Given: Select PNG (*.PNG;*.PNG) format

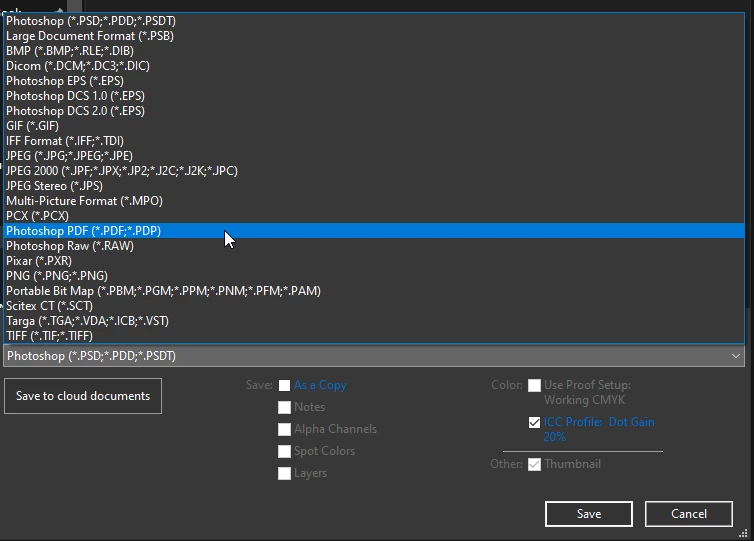Looking at the screenshot, I should point(374,276).
